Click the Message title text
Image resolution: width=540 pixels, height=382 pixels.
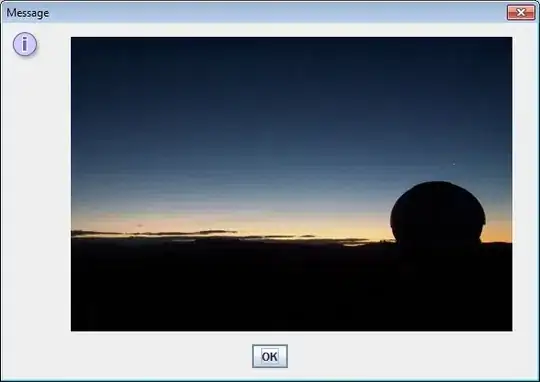point(28,13)
